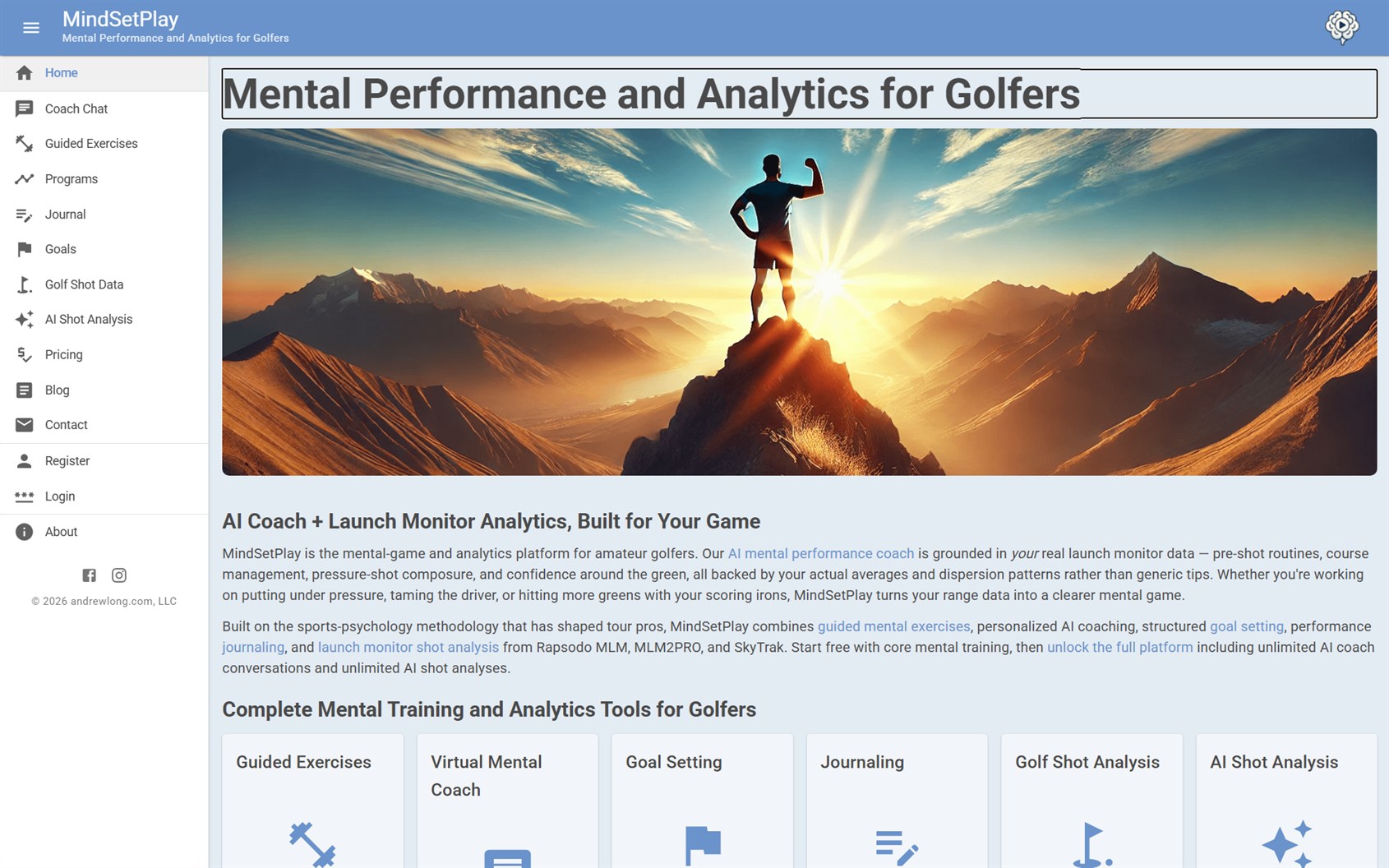Click the AI Shot Analysis sparkle icon in sidebar
This screenshot has height=868, width=1389.
25,320
